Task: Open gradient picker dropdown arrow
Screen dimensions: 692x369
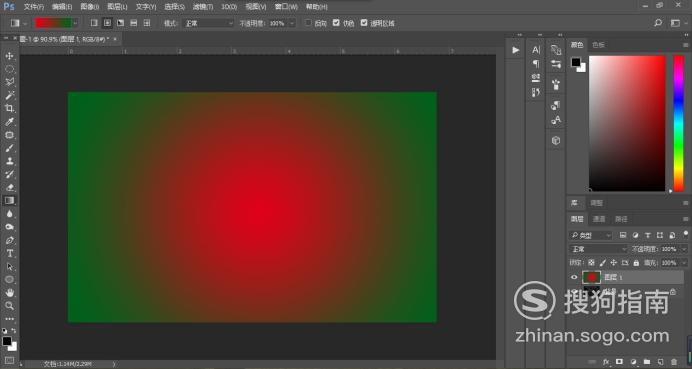Action: click(x=76, y=23)
